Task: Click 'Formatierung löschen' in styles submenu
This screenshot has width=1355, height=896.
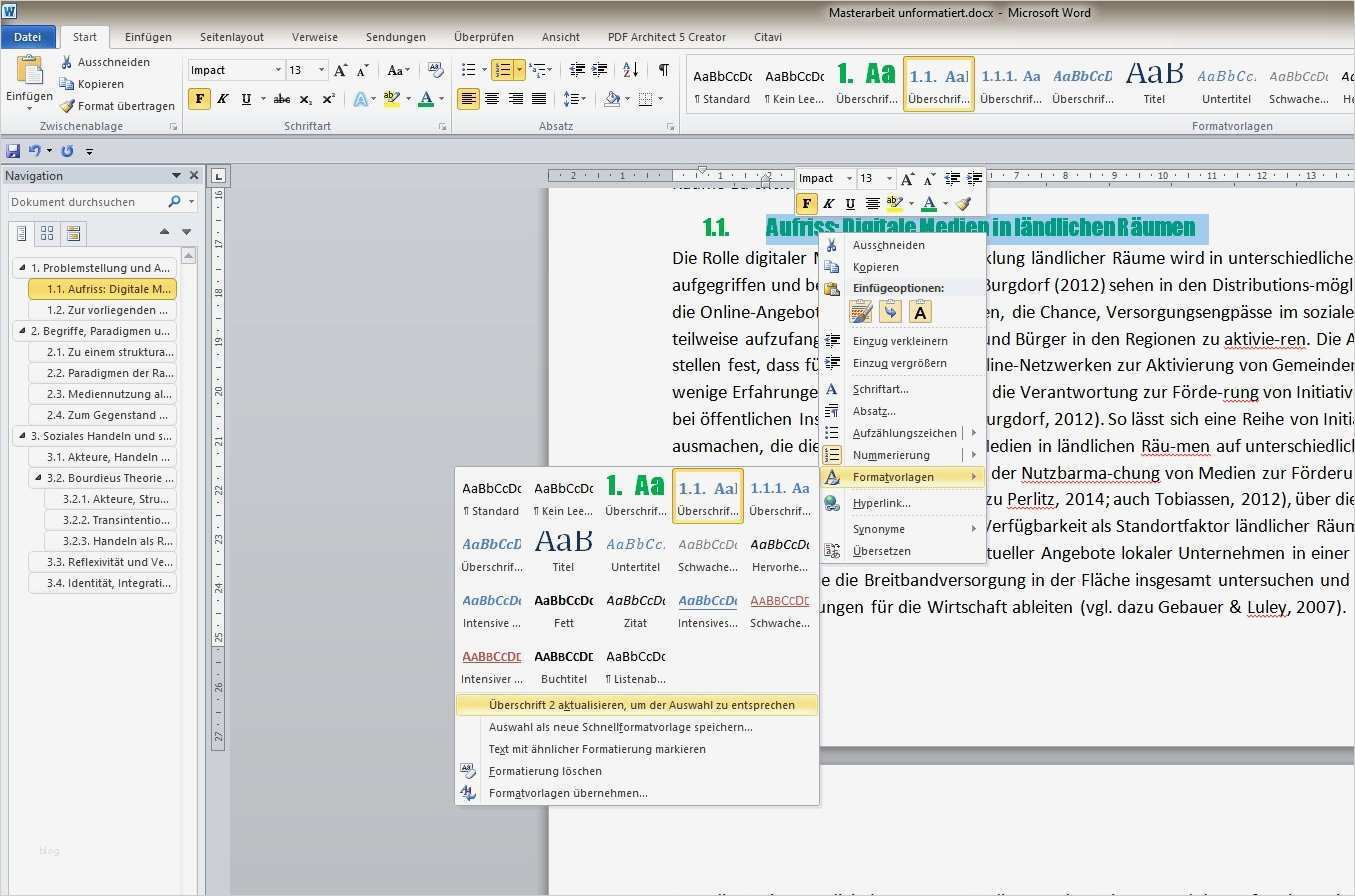Action: pos(545,771)
